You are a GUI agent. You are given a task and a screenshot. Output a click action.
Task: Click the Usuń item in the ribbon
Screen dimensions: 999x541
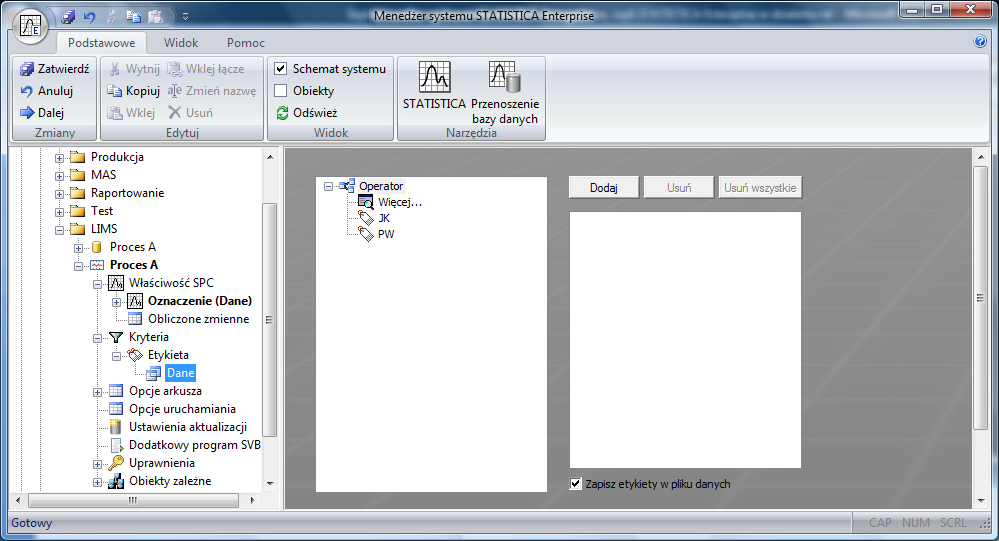click(190, 113)
